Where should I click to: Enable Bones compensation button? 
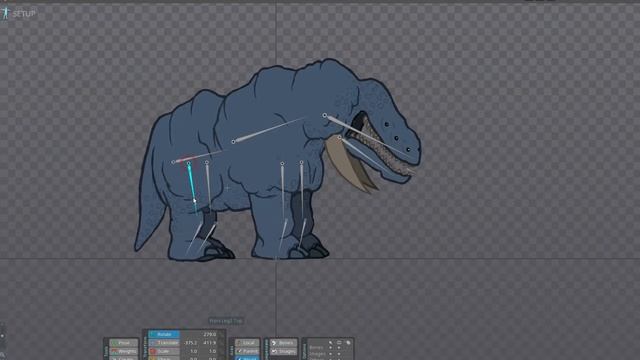click(x=283, y=343)
